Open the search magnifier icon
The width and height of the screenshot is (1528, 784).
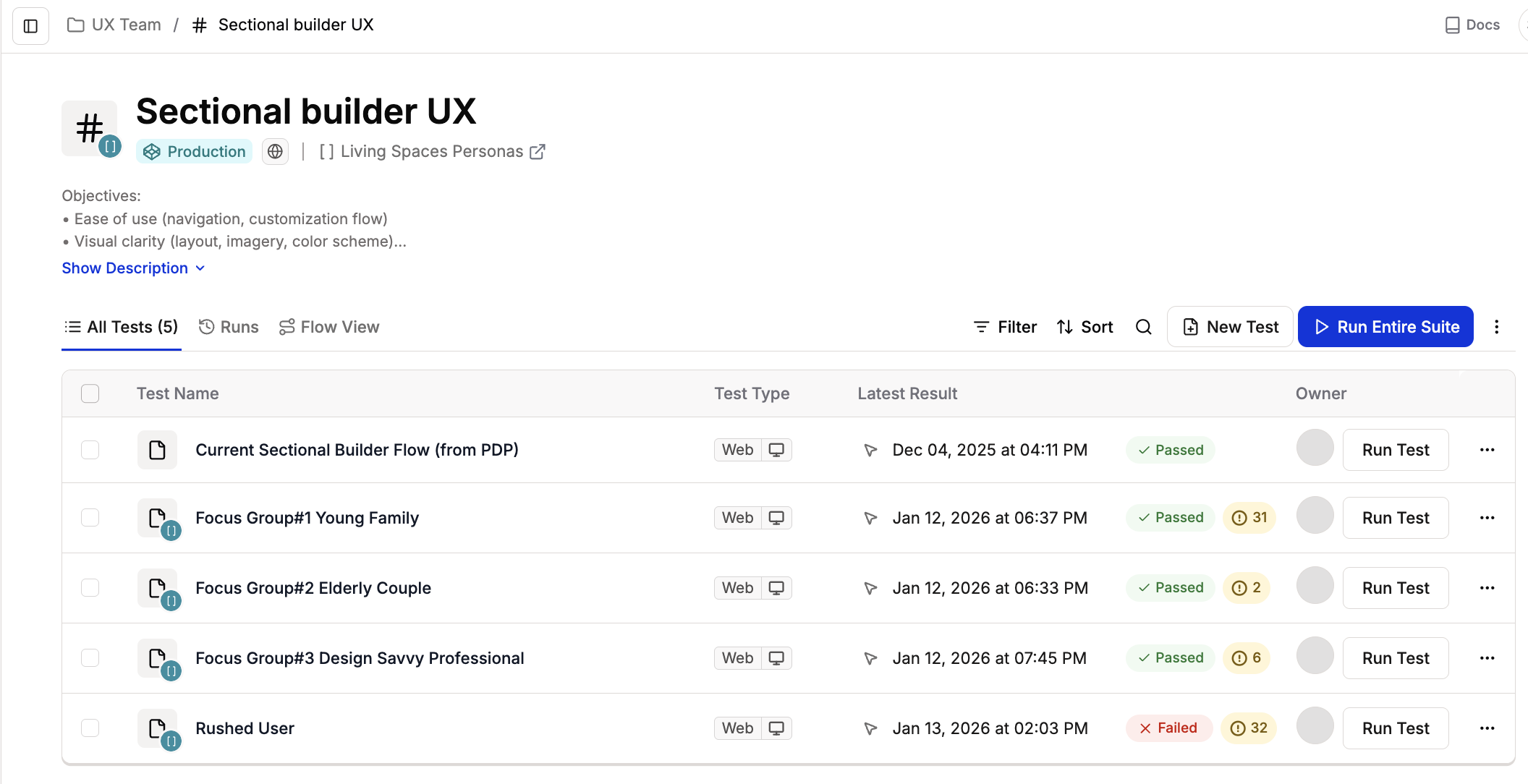point(1143,327)
